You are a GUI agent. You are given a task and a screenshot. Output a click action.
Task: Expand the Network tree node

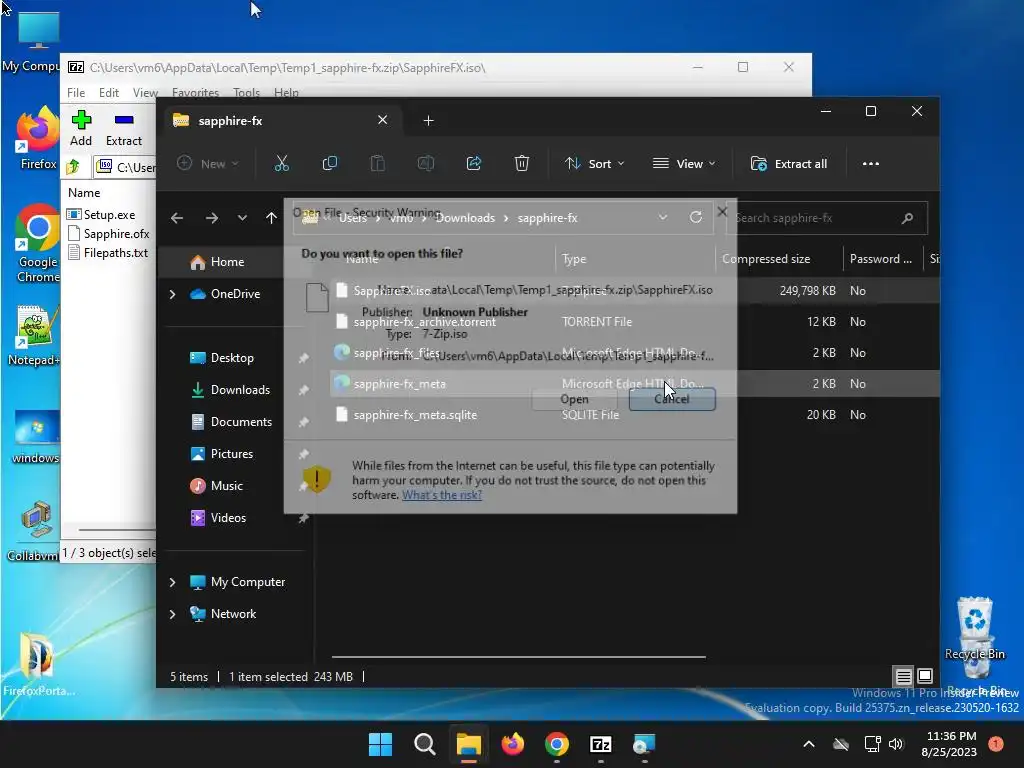point(172,614)
